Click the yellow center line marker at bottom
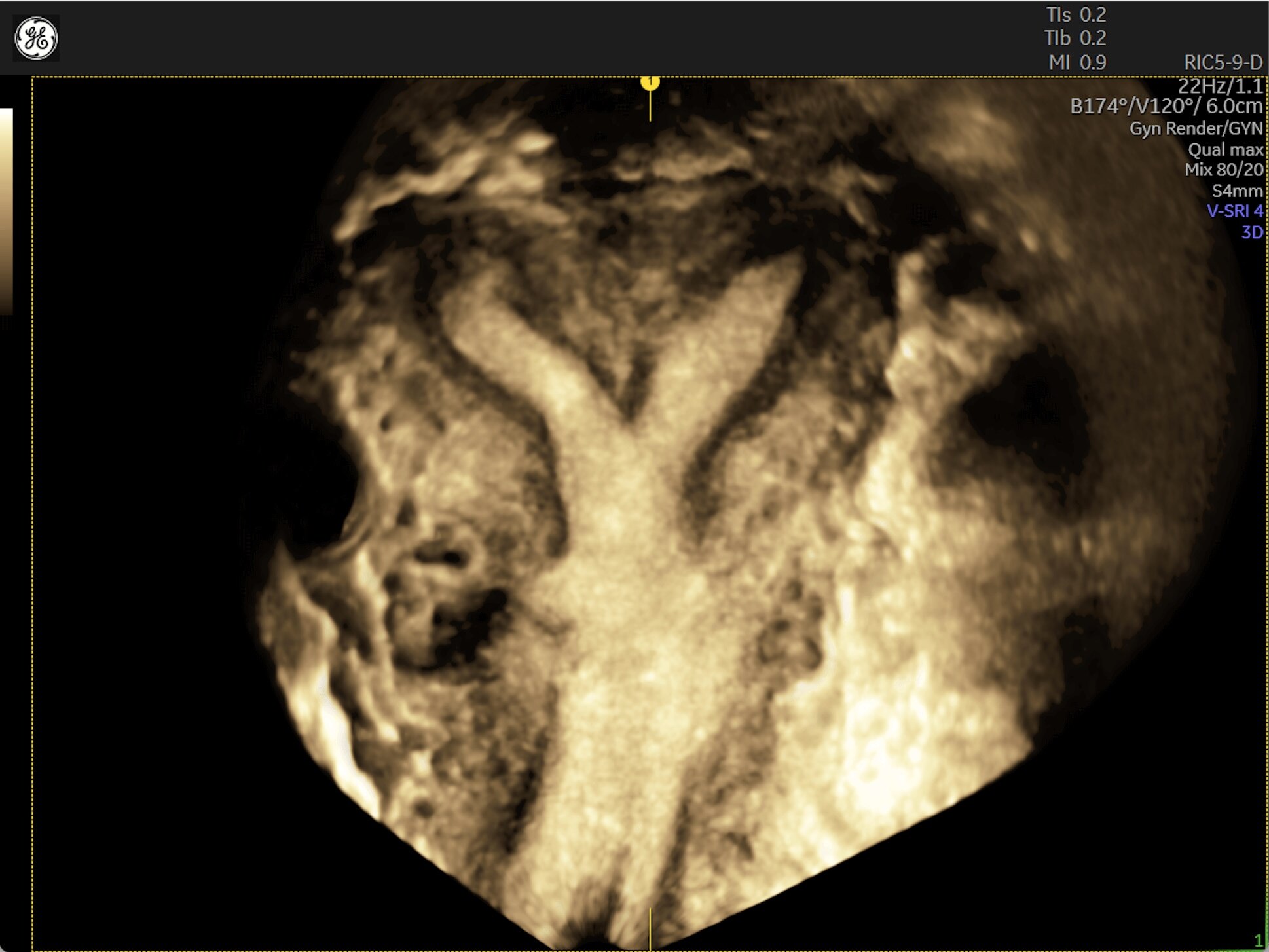Viewport: 1269px width, 952px height. coord(650,928)
